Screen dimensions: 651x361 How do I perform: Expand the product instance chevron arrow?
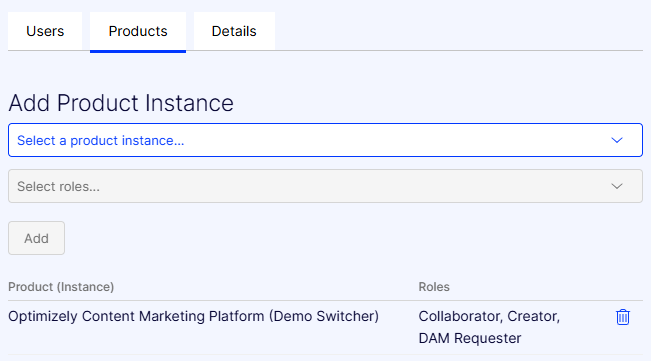pyautogui.click(x=617, y=140)
